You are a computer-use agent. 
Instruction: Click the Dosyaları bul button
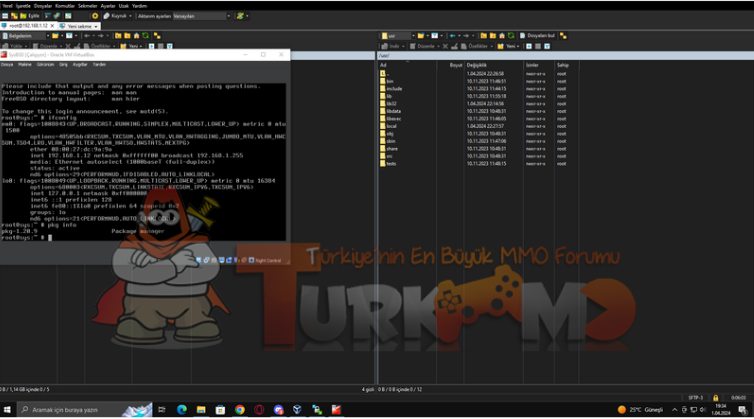pos(537,36)
